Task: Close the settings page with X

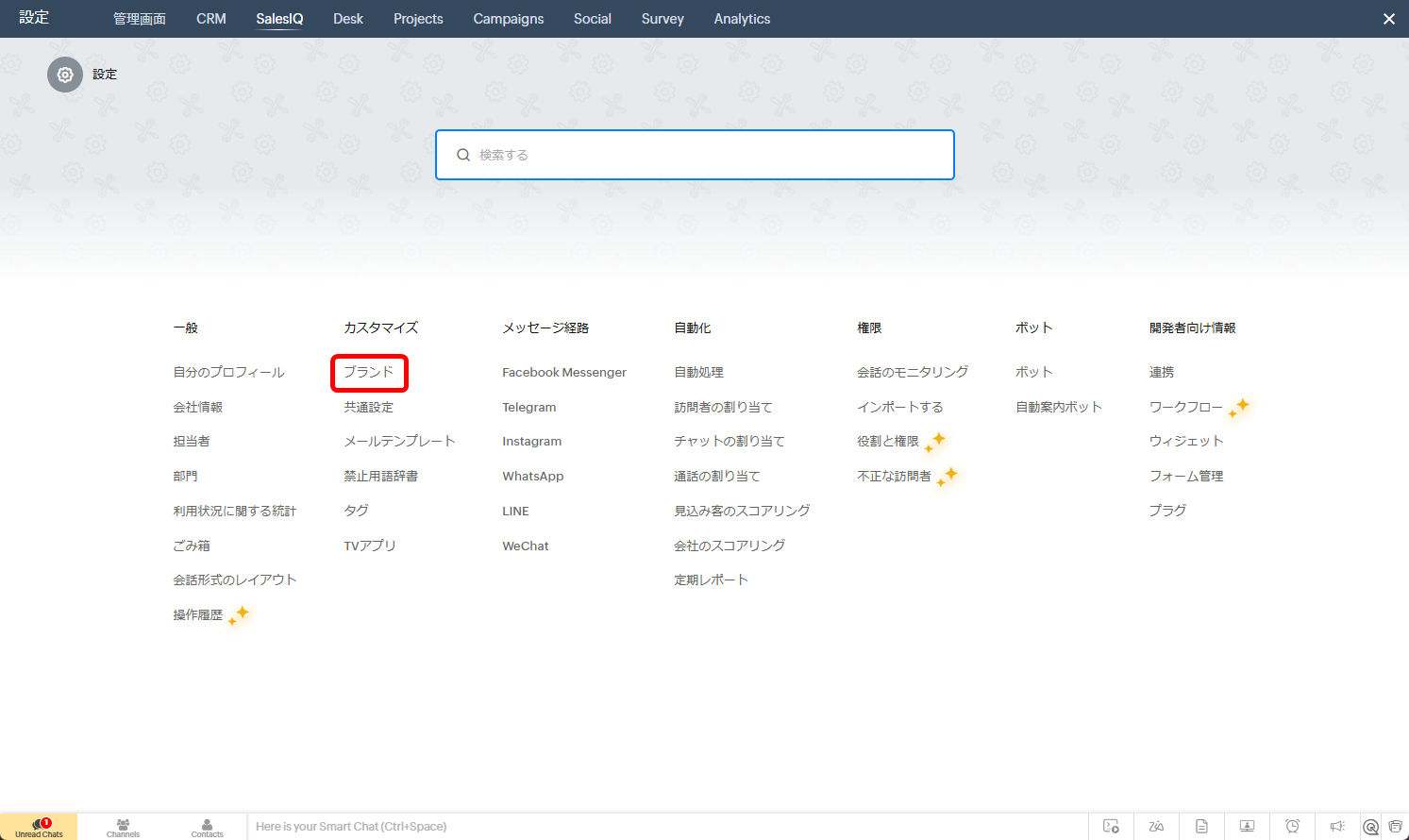Action: click(x=1389, y=19)
